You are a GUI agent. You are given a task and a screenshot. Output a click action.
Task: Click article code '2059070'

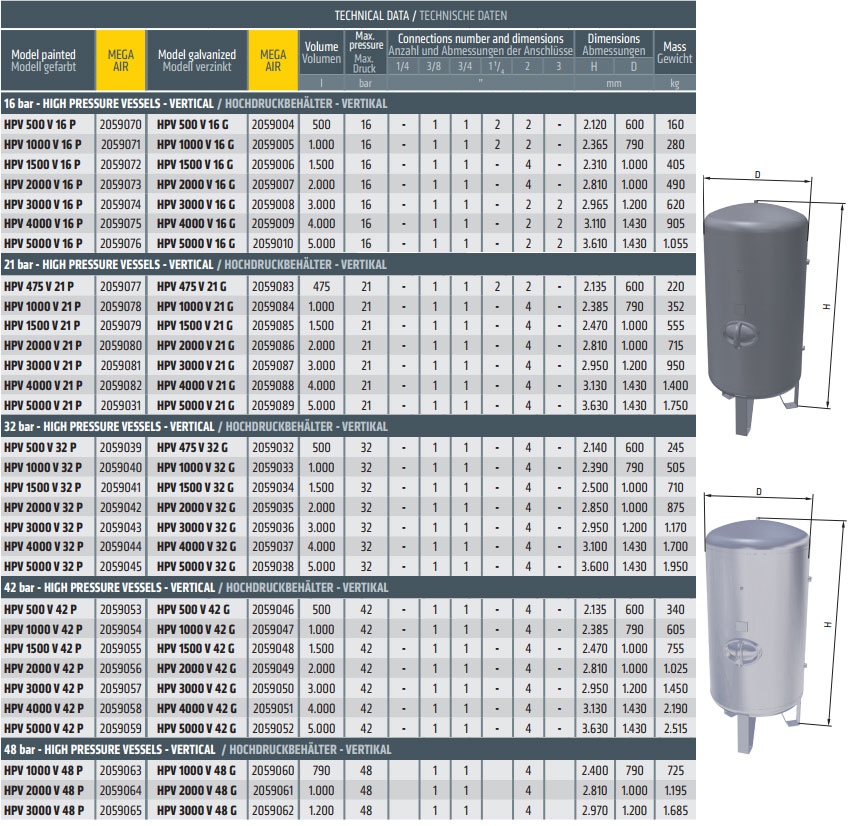click(x=121, y=124)
